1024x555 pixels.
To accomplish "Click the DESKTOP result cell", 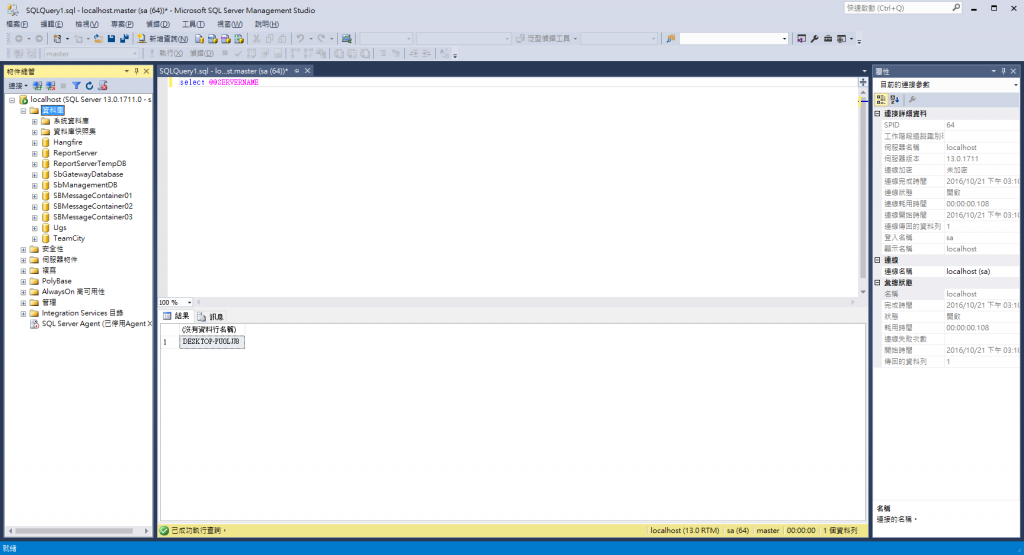I will pyautogui.click(x=211, y=341).
